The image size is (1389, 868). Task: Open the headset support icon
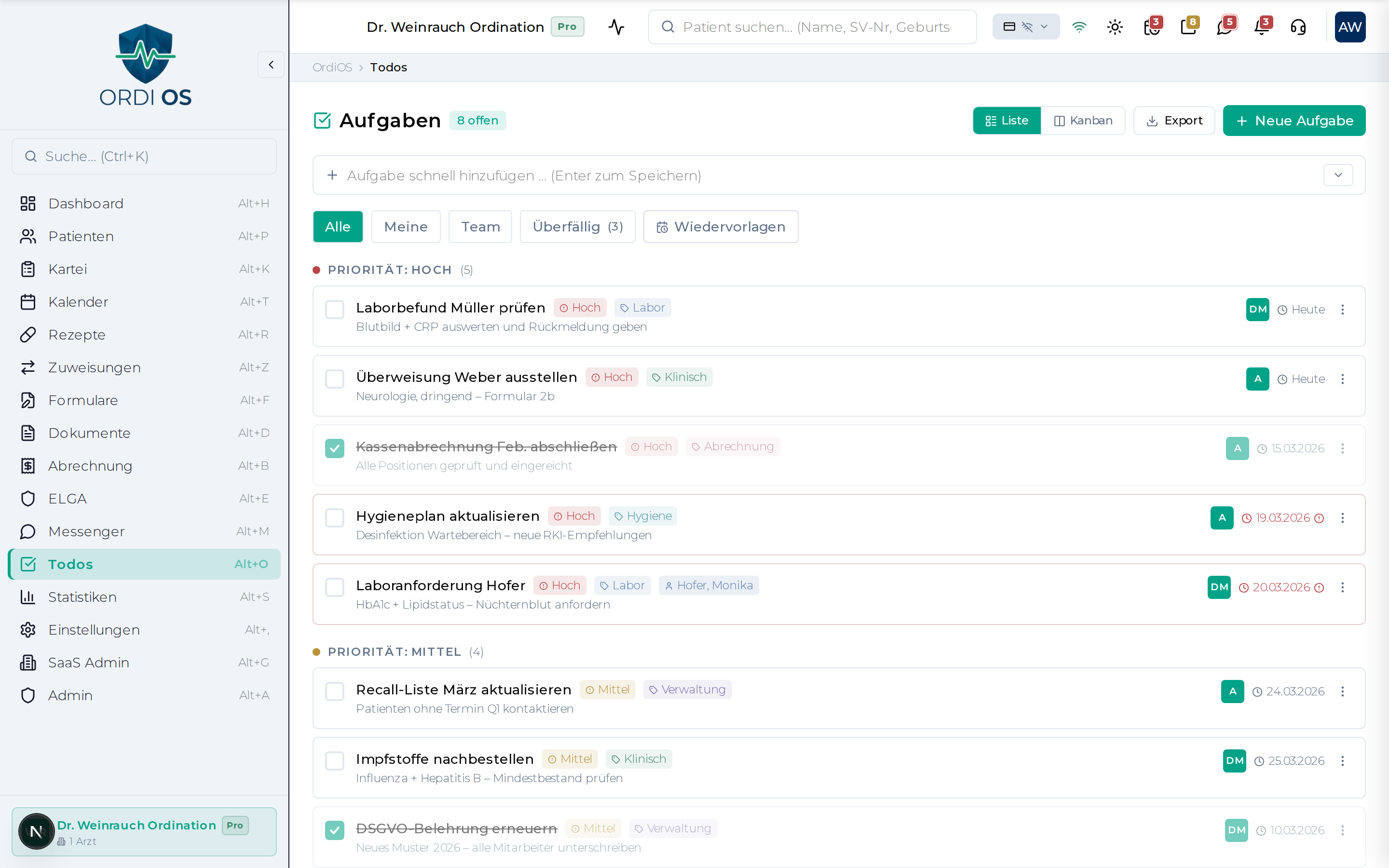[1298, 27]
